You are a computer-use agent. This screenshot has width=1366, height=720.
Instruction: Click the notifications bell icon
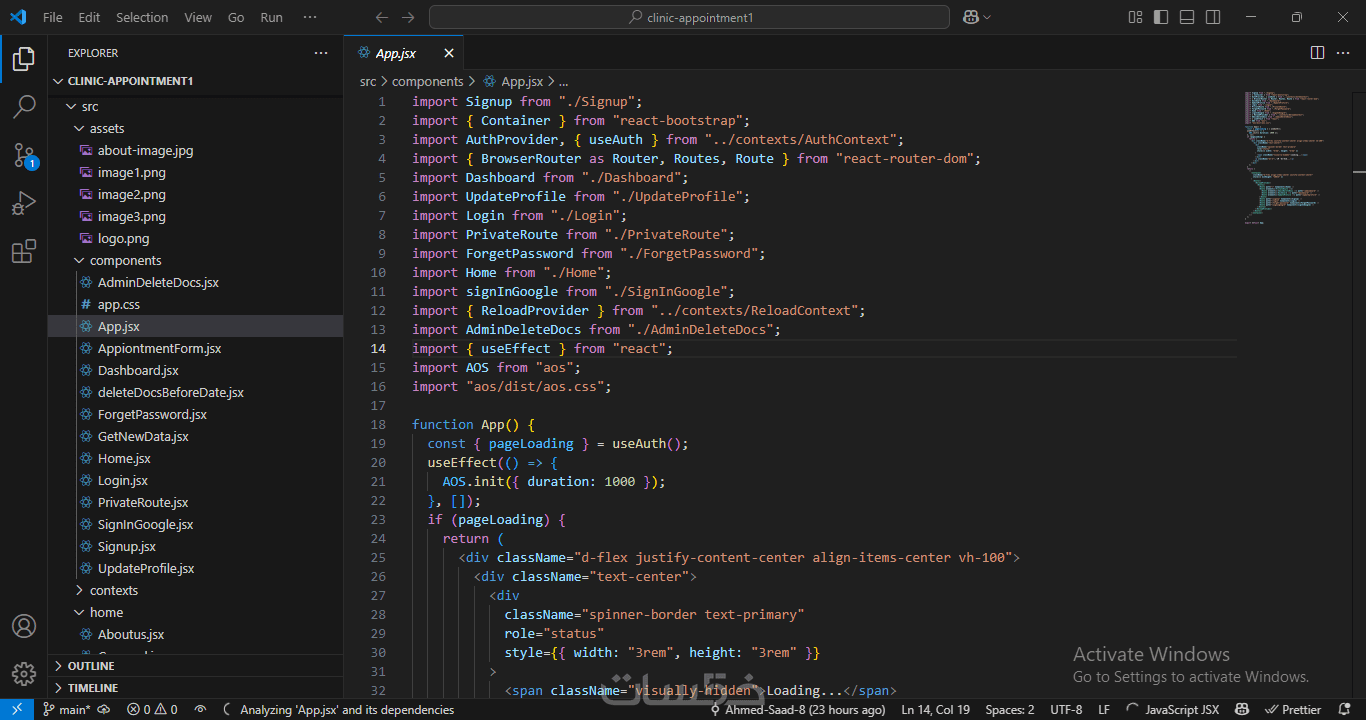tap(1346, 709)
